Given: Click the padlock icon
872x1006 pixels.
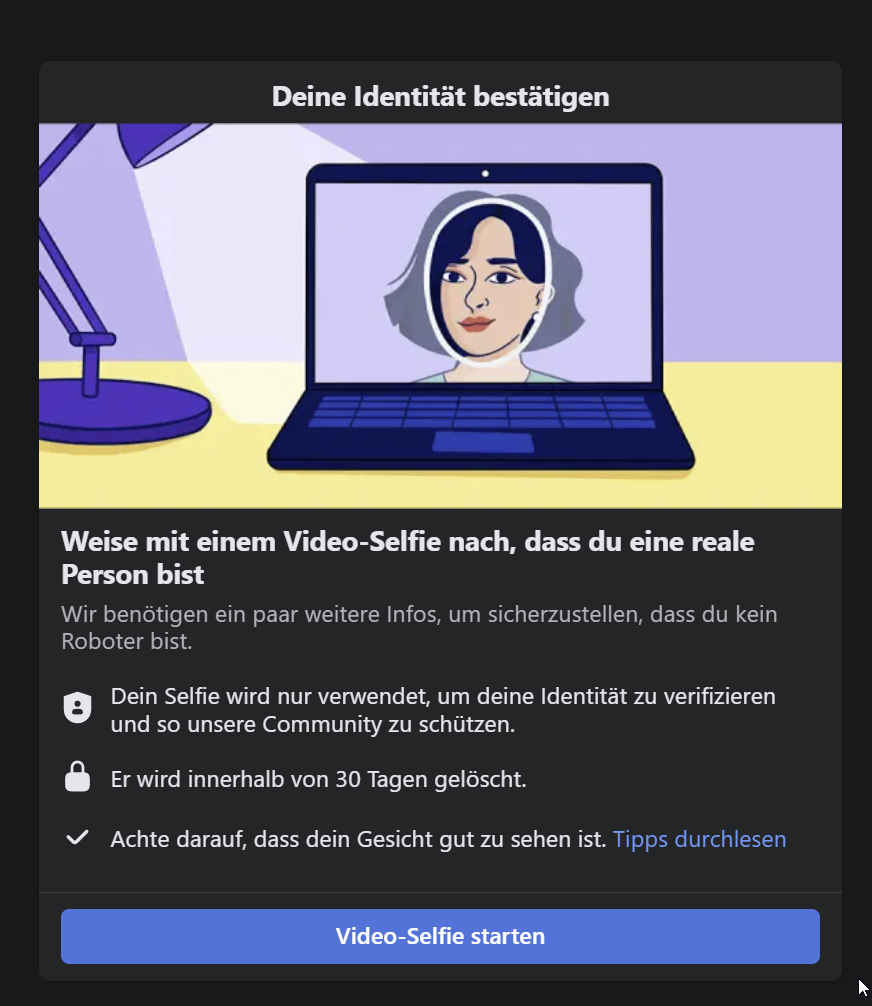Looking at the screenshot, I should coord(78,776).
